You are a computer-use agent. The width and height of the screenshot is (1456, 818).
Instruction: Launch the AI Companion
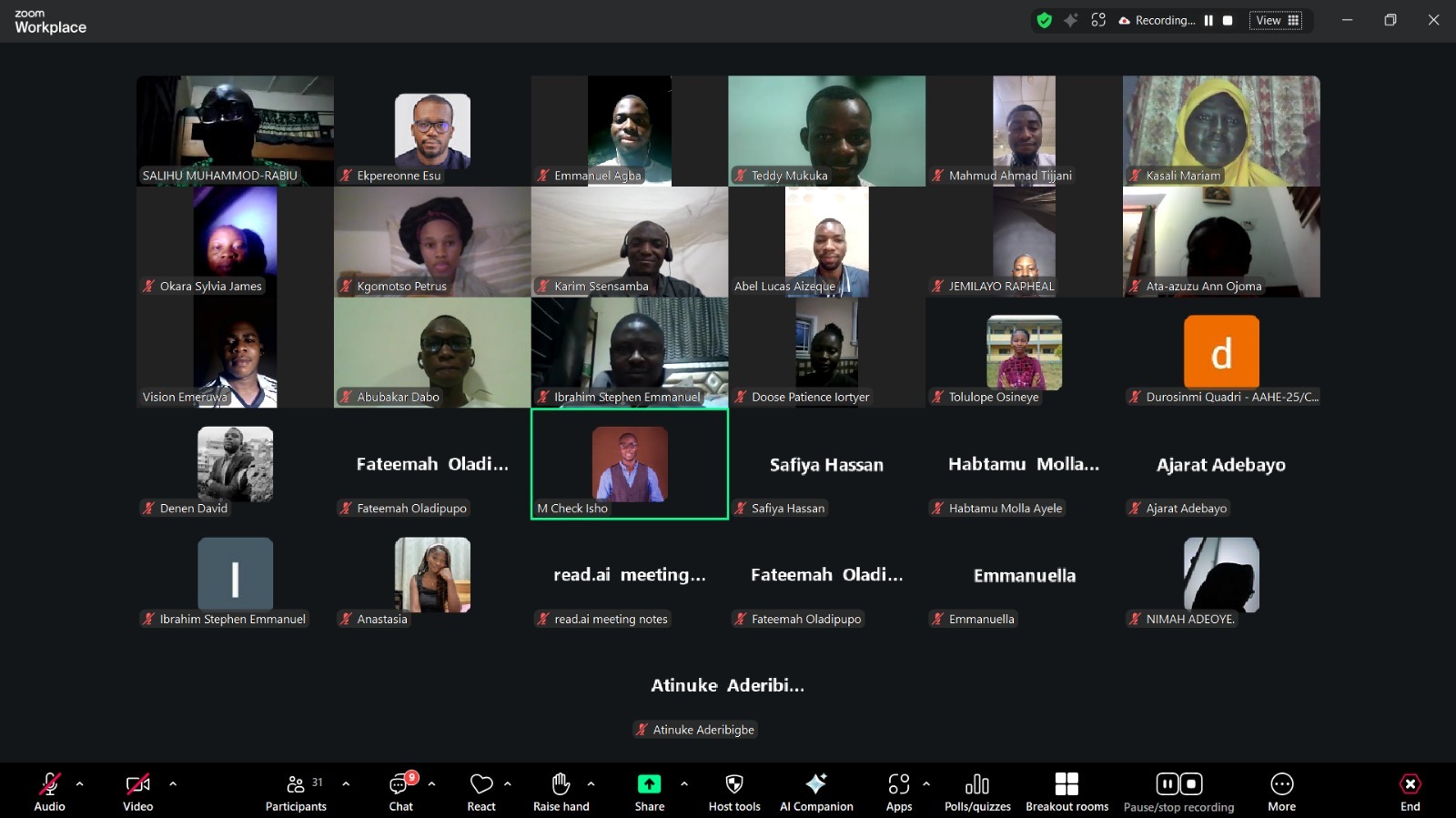(x=816, y=791)
